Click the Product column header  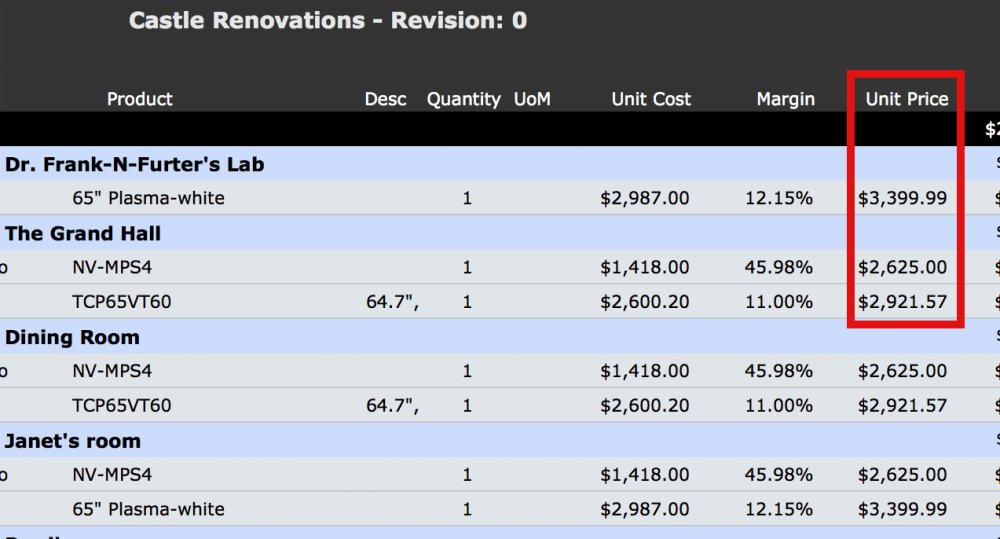139,99
